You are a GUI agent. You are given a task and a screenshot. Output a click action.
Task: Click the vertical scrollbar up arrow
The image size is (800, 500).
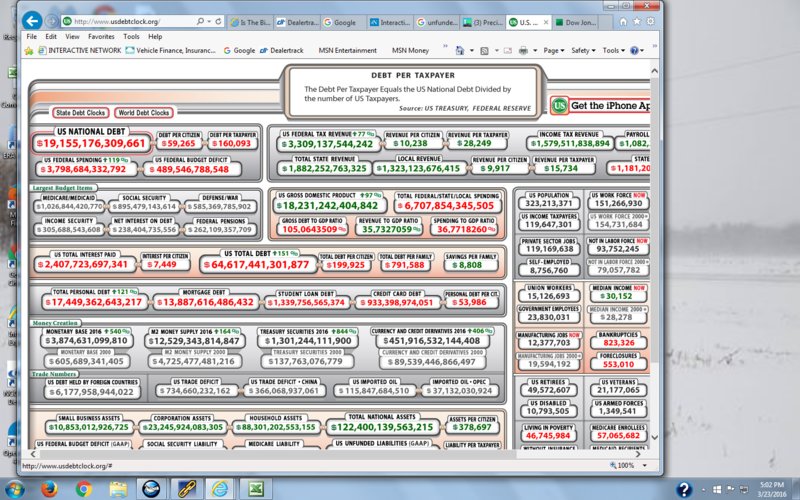click(655, 70)
